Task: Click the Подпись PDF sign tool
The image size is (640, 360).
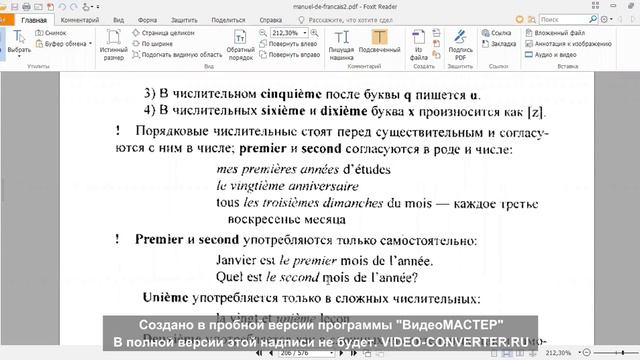Action: pos(460,45)
